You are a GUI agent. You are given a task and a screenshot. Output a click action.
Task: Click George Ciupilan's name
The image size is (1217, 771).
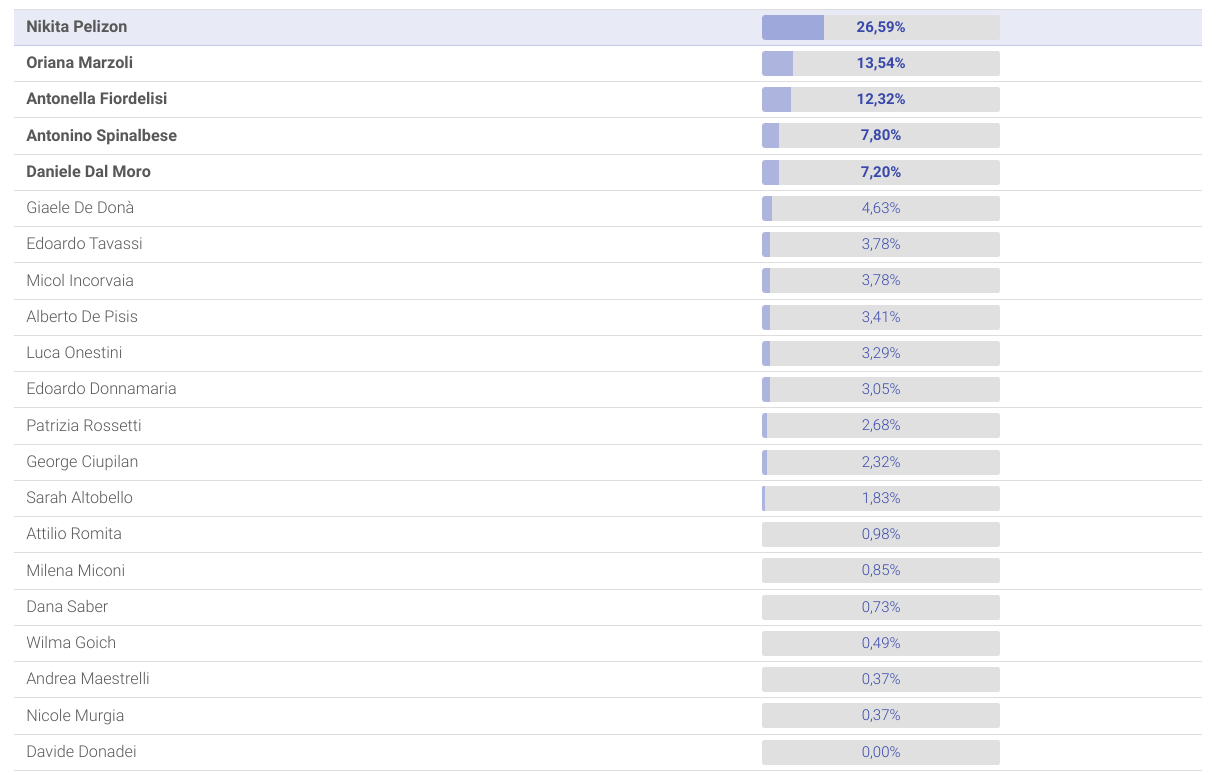click(x=82, y=462)
